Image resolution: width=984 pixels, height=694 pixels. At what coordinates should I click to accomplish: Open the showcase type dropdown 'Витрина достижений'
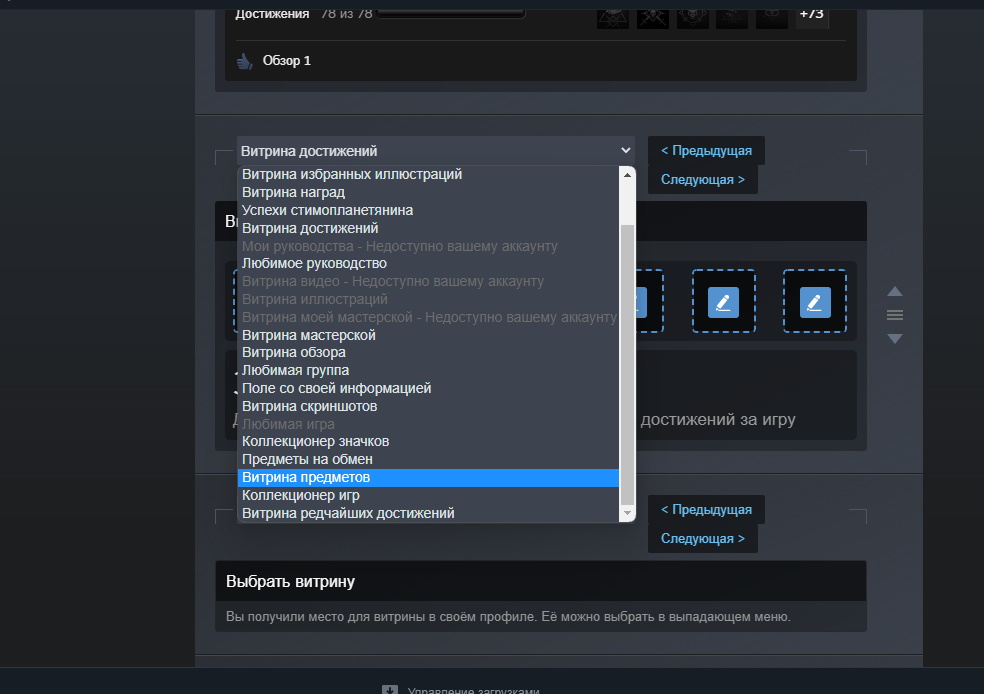[x=436, y=151]
